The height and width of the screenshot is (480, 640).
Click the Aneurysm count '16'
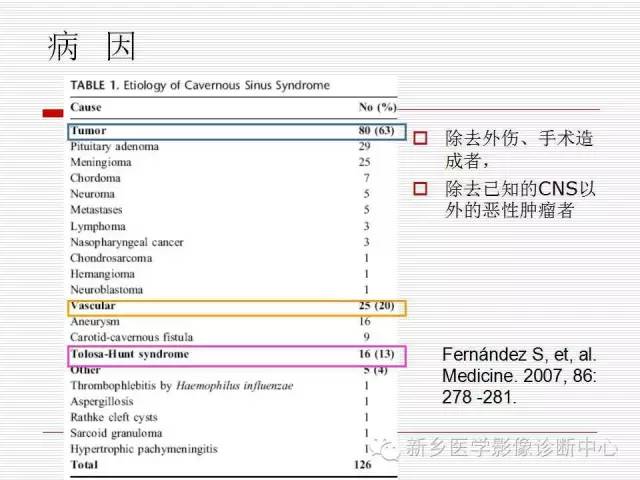point(364,322)
